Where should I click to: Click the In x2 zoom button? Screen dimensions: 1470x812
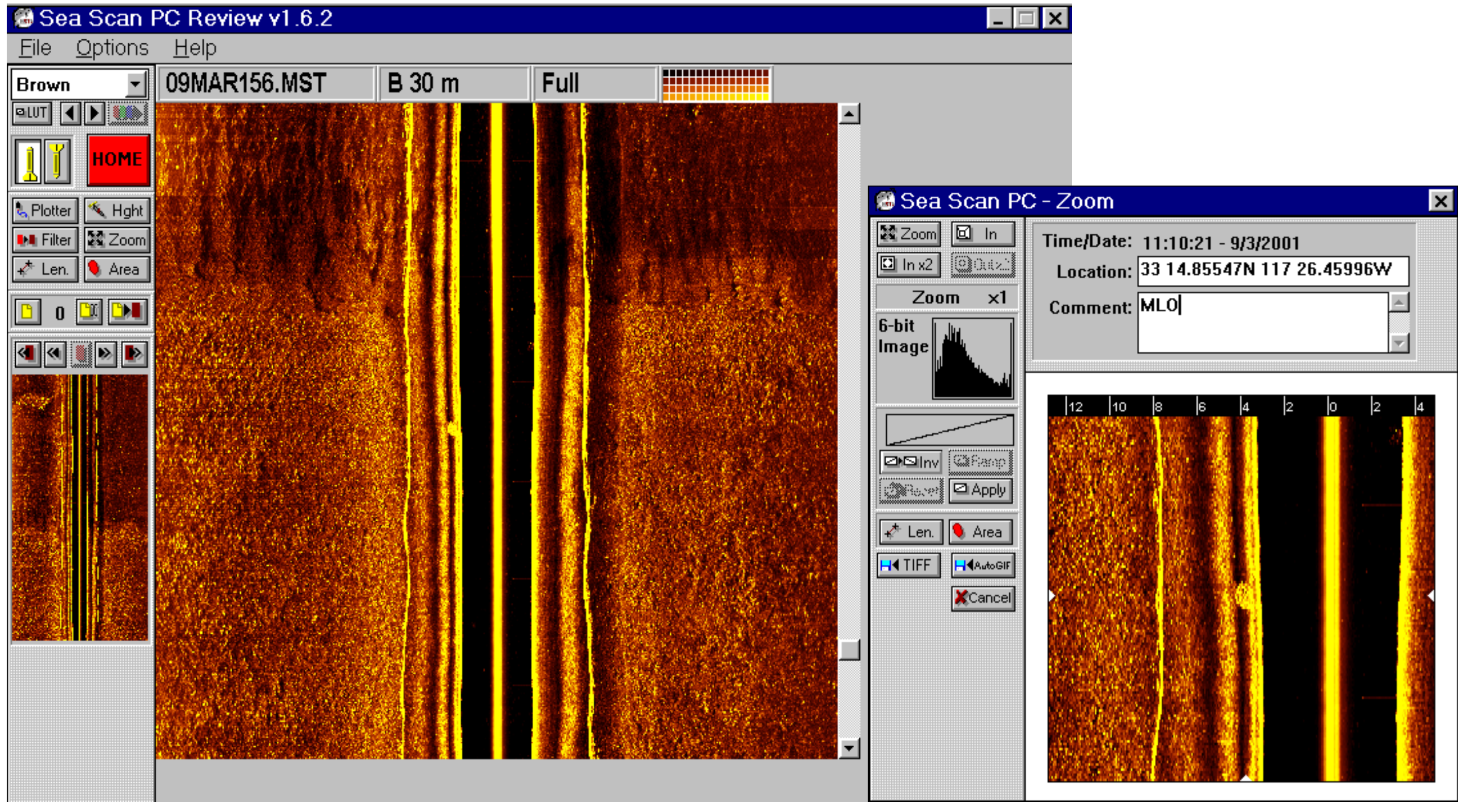coord(908,264)
